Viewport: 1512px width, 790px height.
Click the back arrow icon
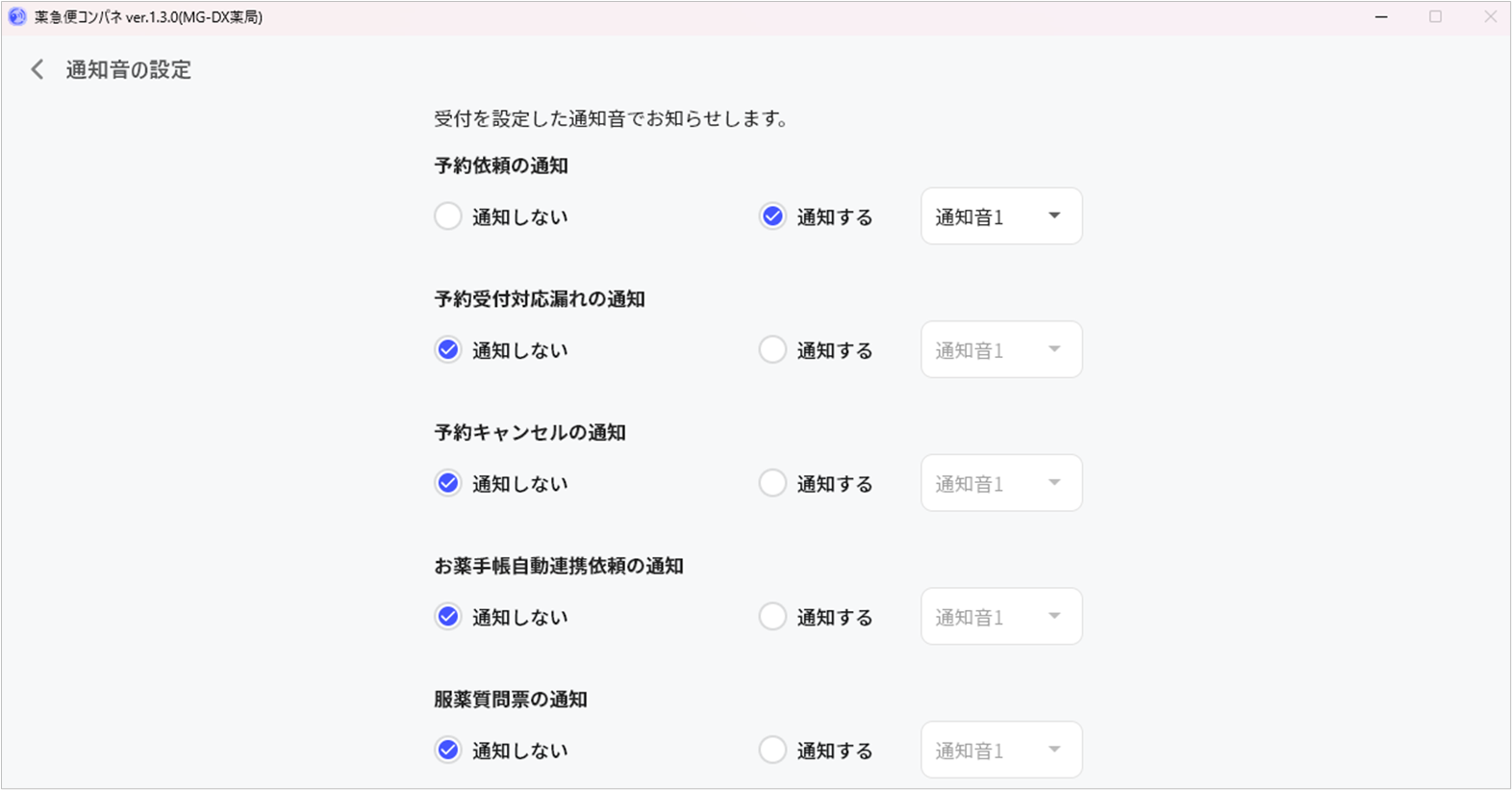point(38,69)
